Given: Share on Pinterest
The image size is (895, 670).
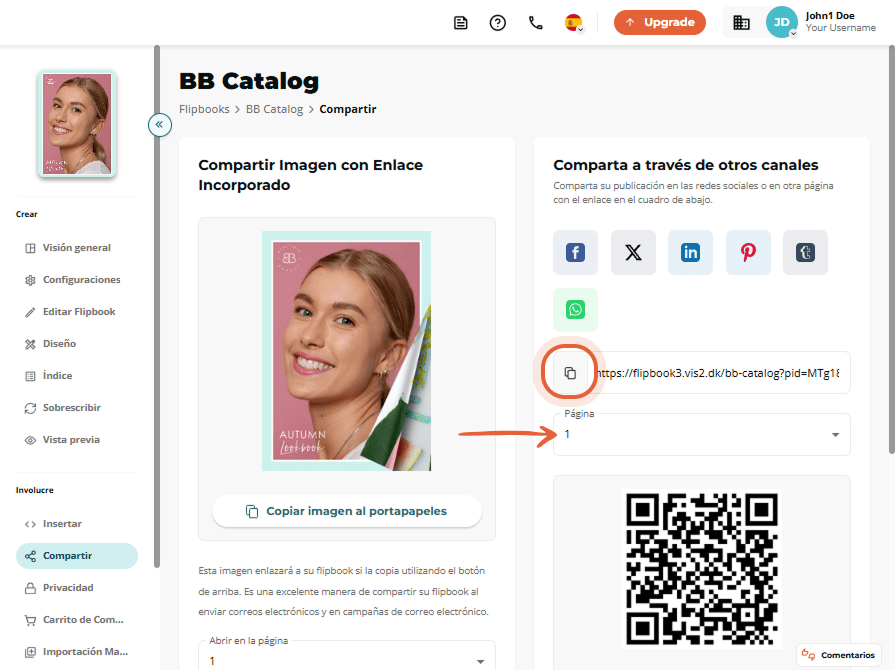Looking at the screenshot, I should (748, 252).
